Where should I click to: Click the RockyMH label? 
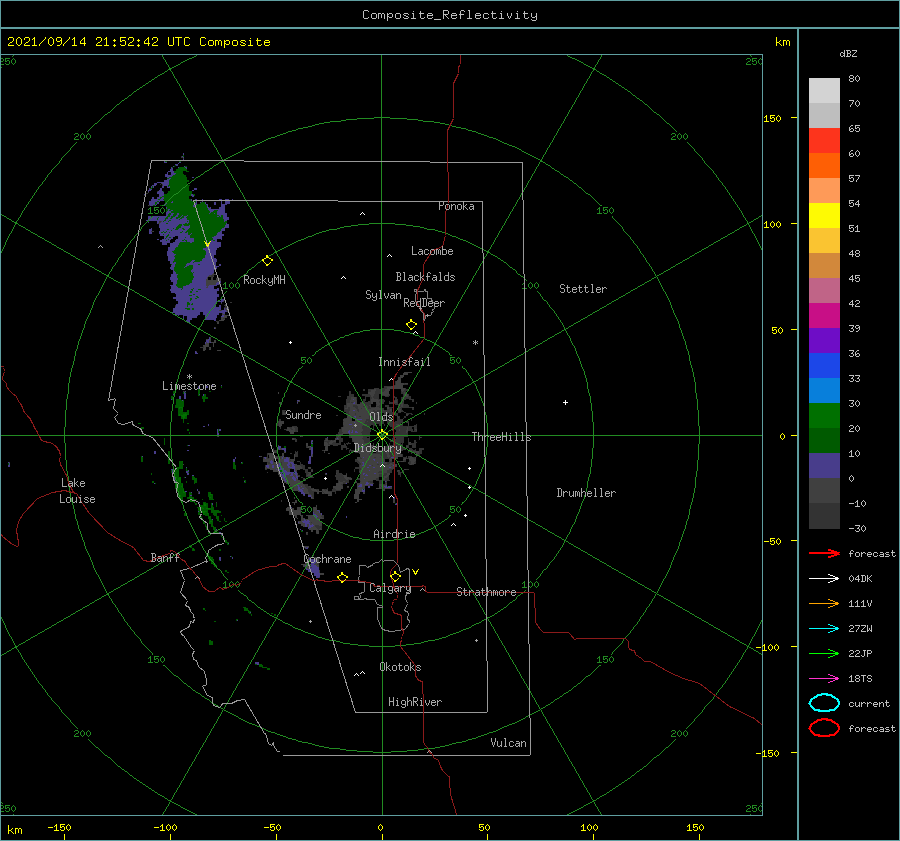(x=264, y=280)
